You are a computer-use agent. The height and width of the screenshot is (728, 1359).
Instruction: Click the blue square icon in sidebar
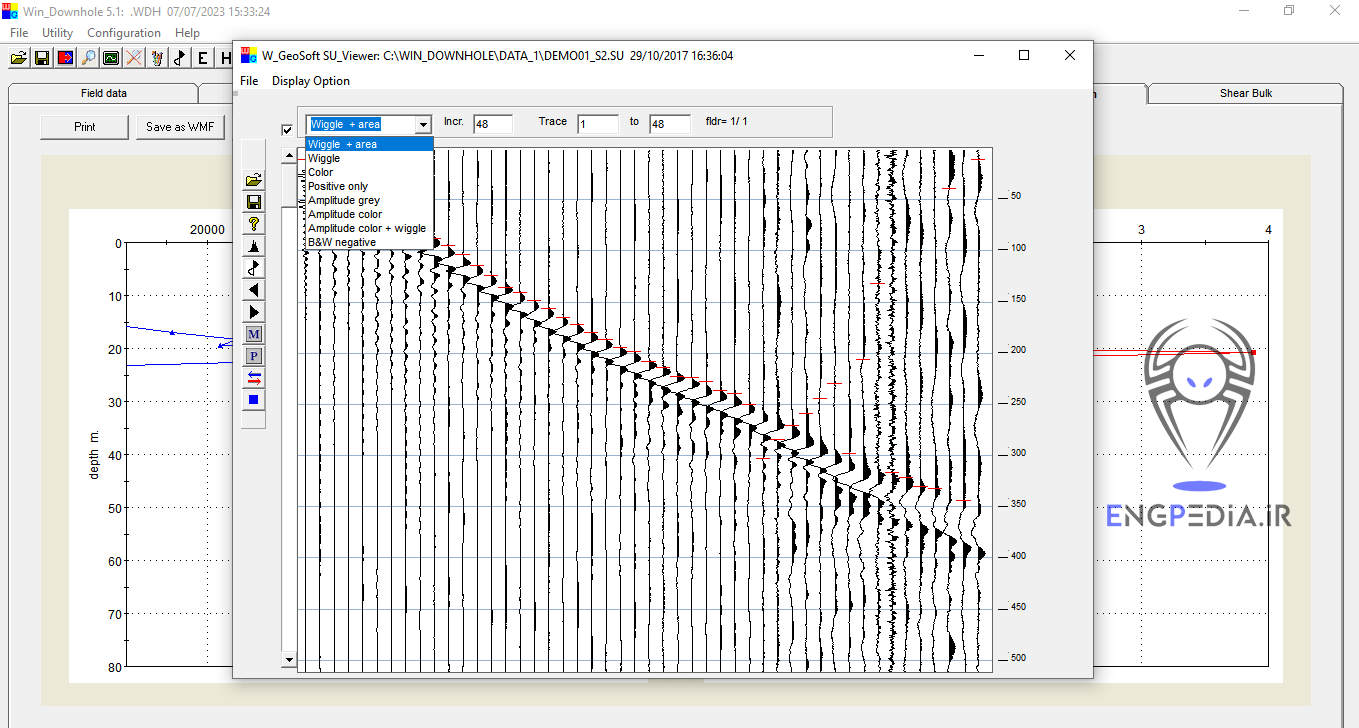(254, 400)
